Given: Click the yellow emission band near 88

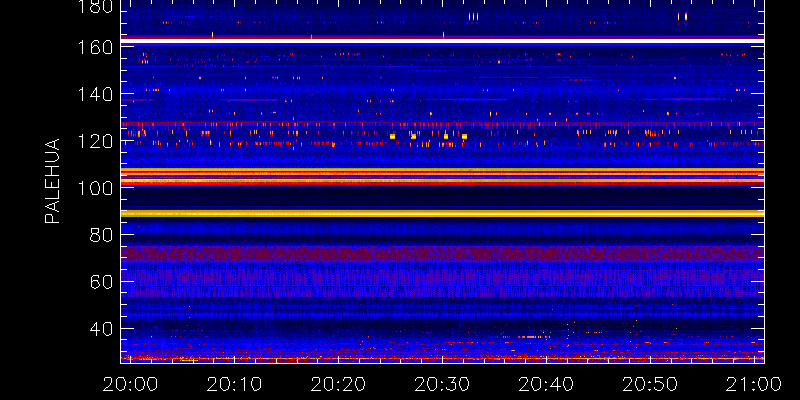Looking at the screenshot, I should [x=442, y=214].
